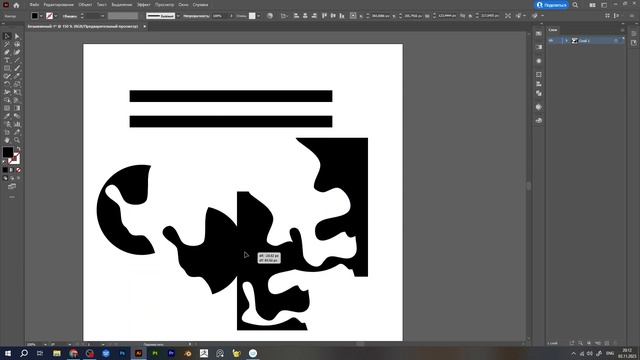Select the Paintbrush tool
640x360 pixels.
(x=17, y=68)
